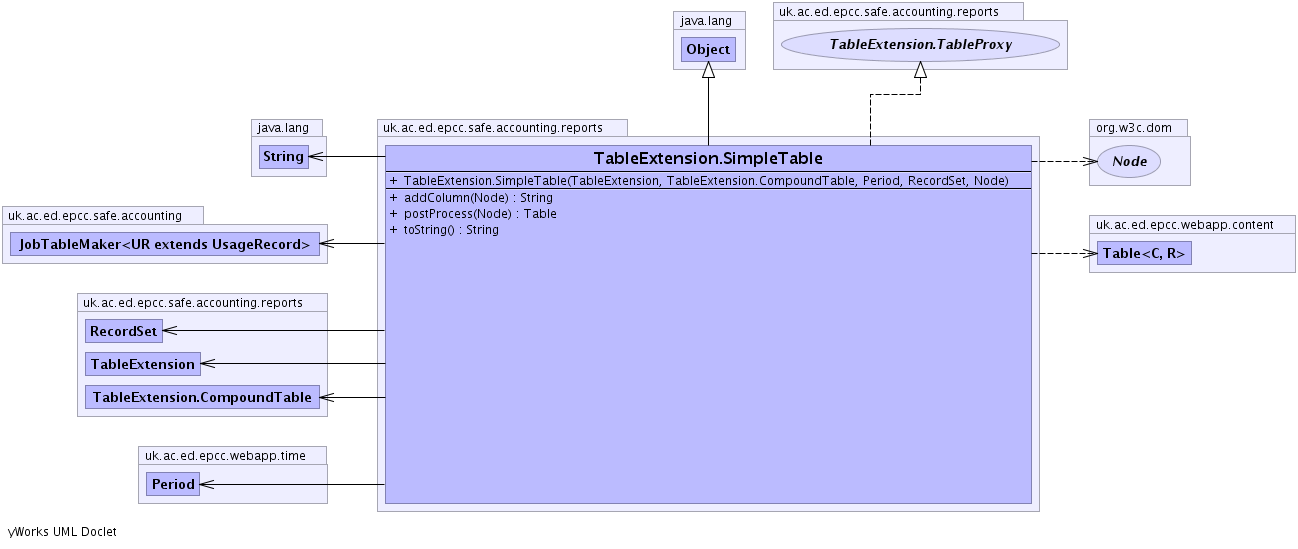Click the yWorks UML Doclet text

tap(62, 532)
